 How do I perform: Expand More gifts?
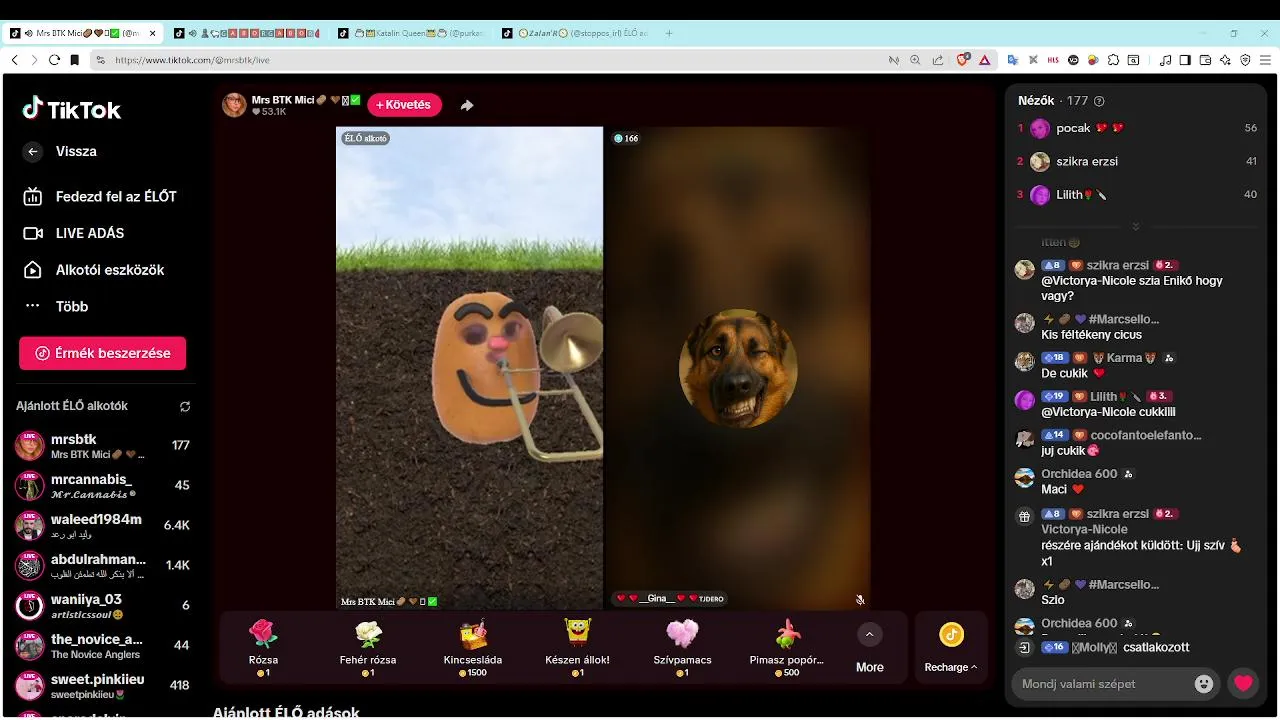869,648
